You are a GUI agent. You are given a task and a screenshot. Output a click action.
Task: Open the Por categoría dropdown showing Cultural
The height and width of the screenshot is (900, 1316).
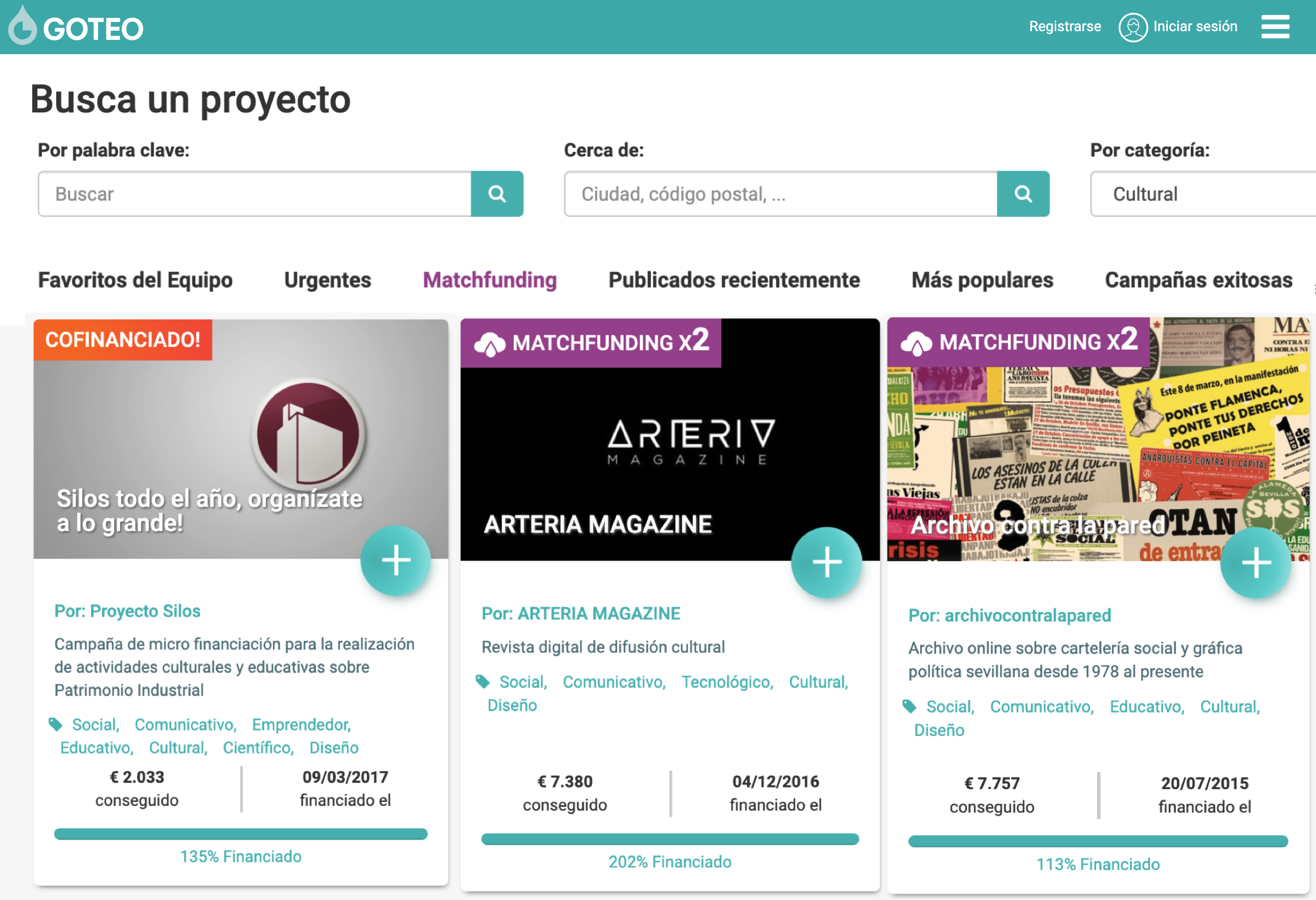tap(1202, 194)
